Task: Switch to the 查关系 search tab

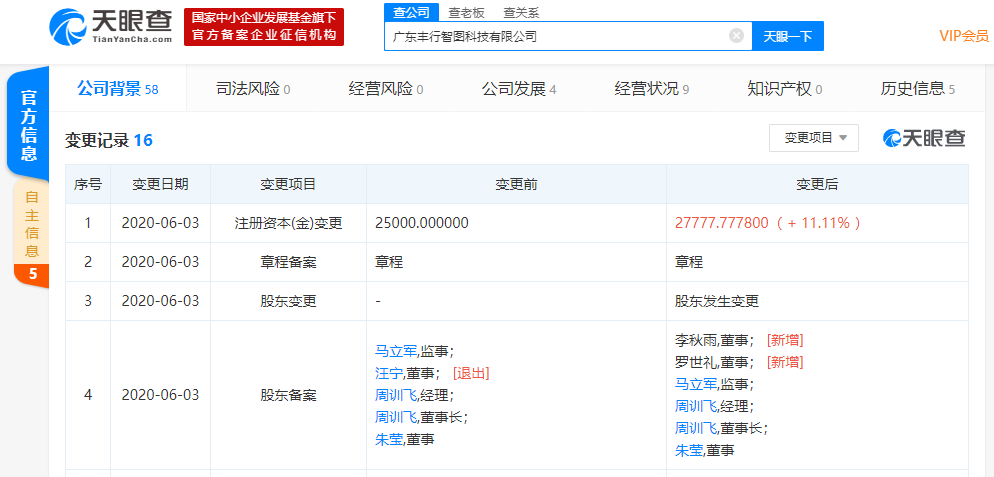Action: (521, 12)
